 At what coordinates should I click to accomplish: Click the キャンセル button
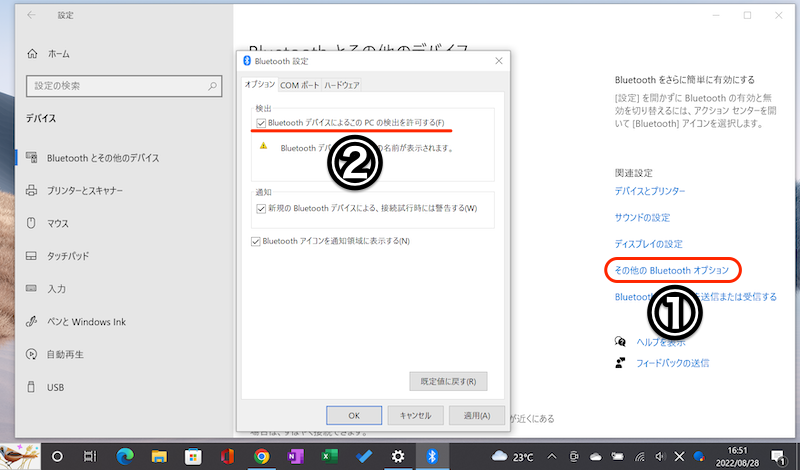point(415,415)
